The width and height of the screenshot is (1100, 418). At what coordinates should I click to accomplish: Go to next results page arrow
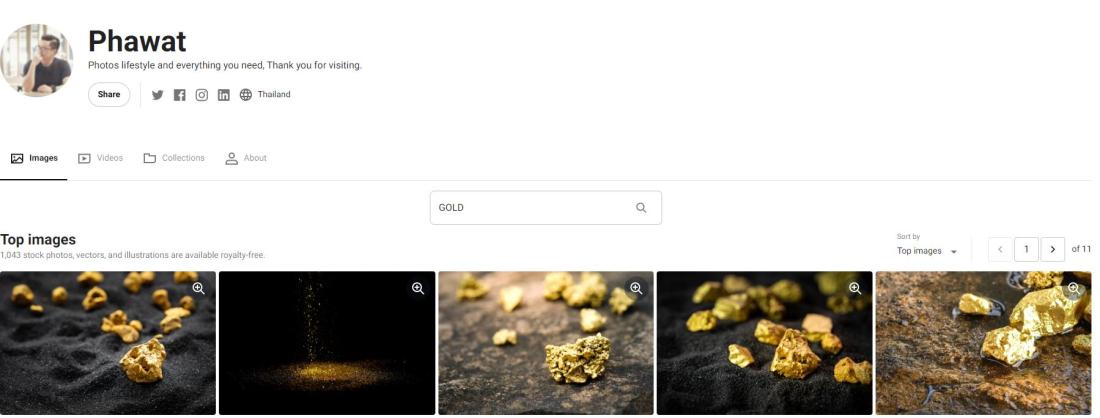pyautogui.click(x=1052, y=249)
